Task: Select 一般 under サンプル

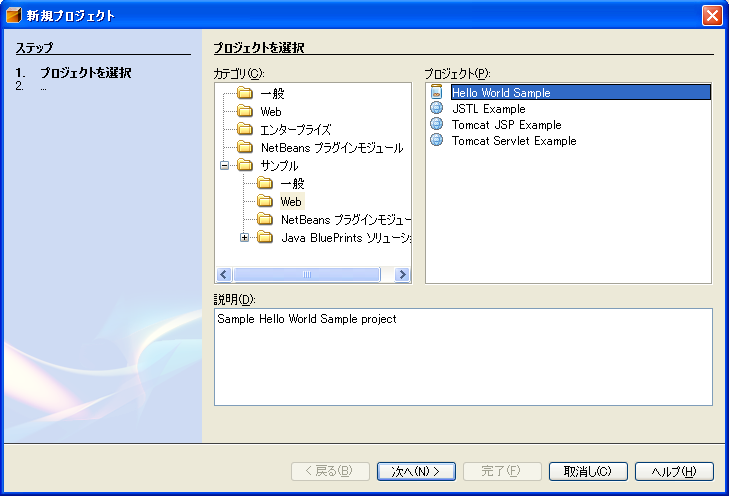Action: point(292,184)
